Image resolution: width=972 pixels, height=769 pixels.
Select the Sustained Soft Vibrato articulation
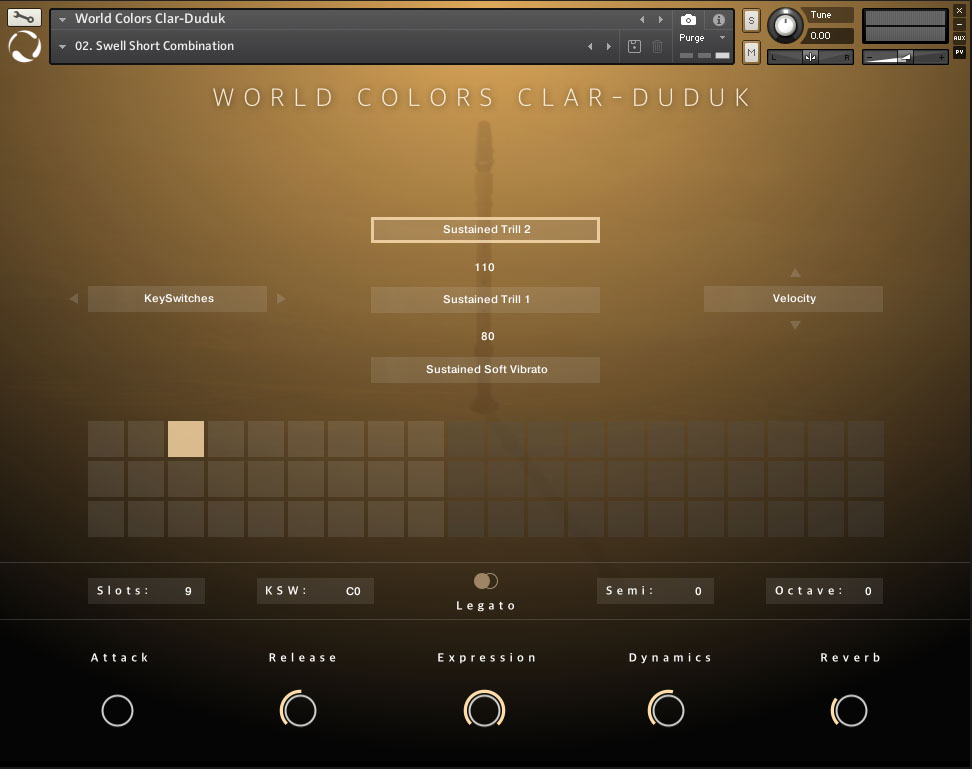click(485, 370)
